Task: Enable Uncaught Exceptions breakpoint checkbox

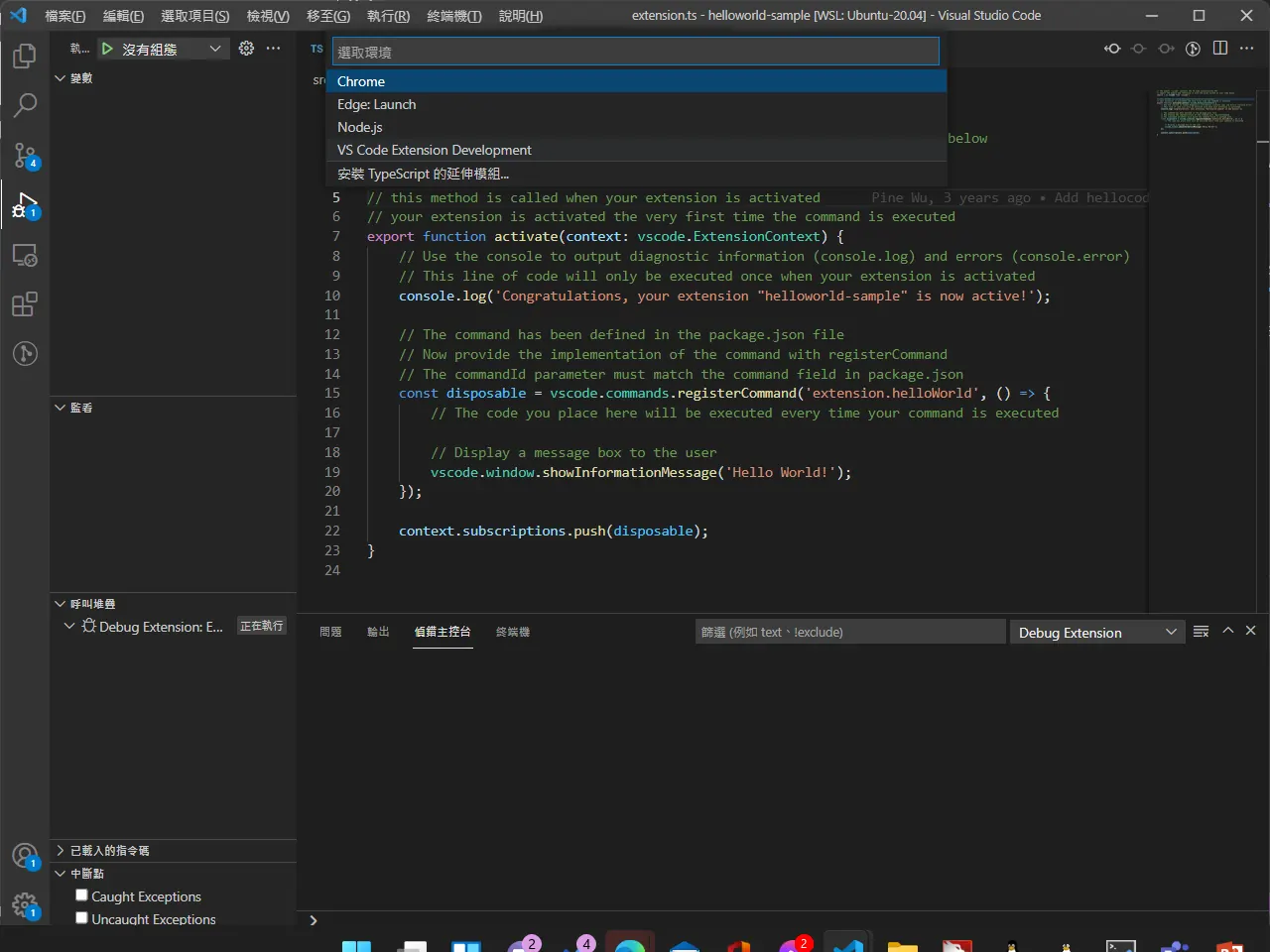Action: click(82, 918)
